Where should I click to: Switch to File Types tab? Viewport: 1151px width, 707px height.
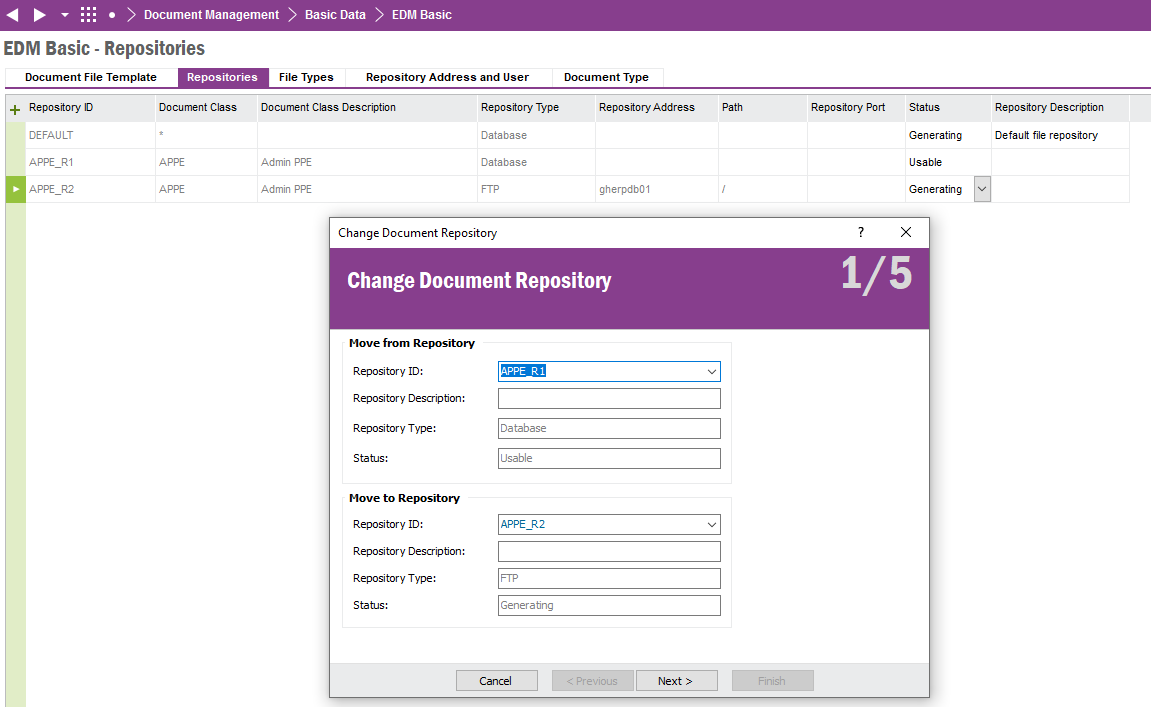click(x=306, y=77)
